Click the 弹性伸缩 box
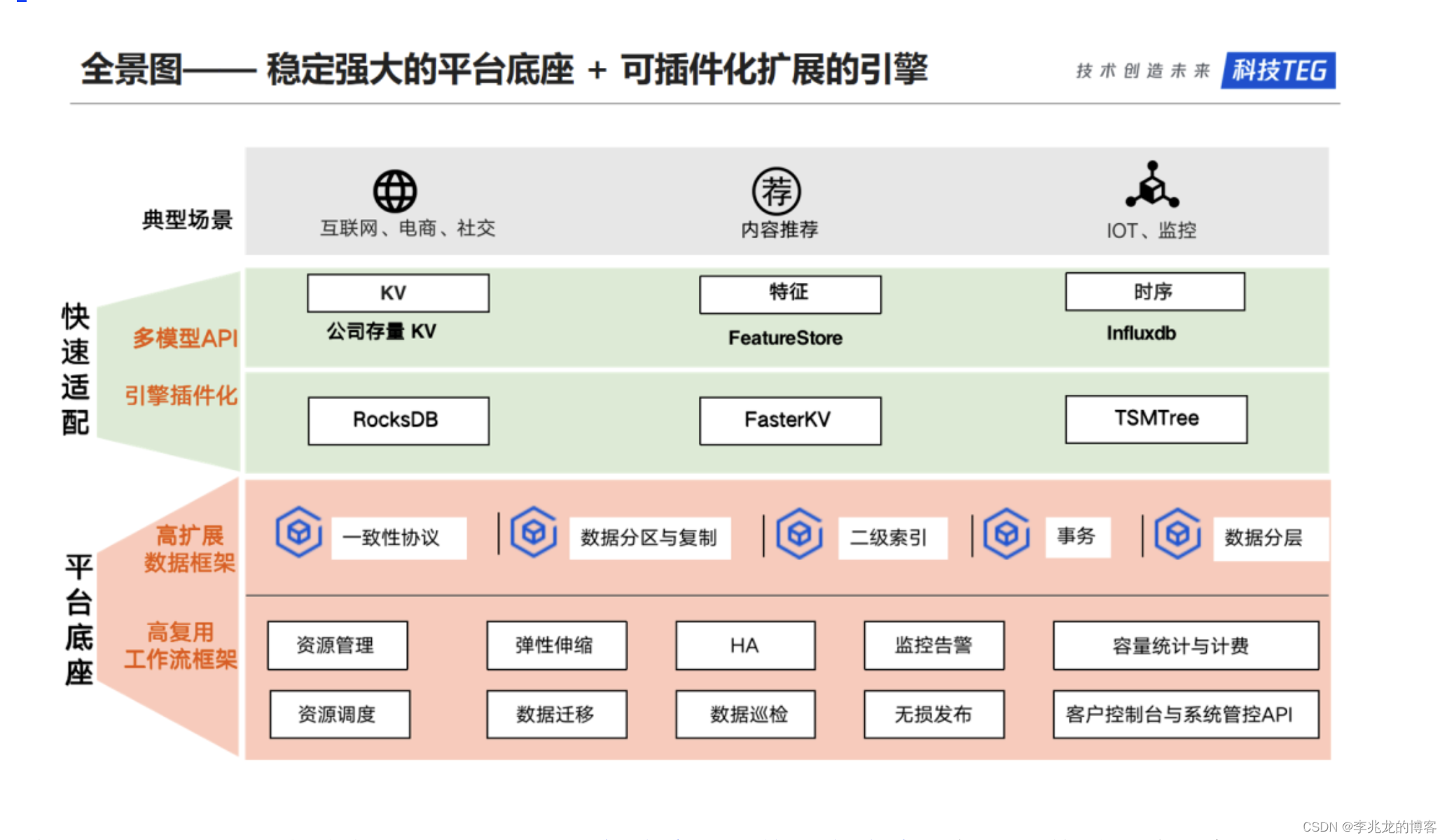The height and width of the screenshot is (840, 1447). (557, 645)
